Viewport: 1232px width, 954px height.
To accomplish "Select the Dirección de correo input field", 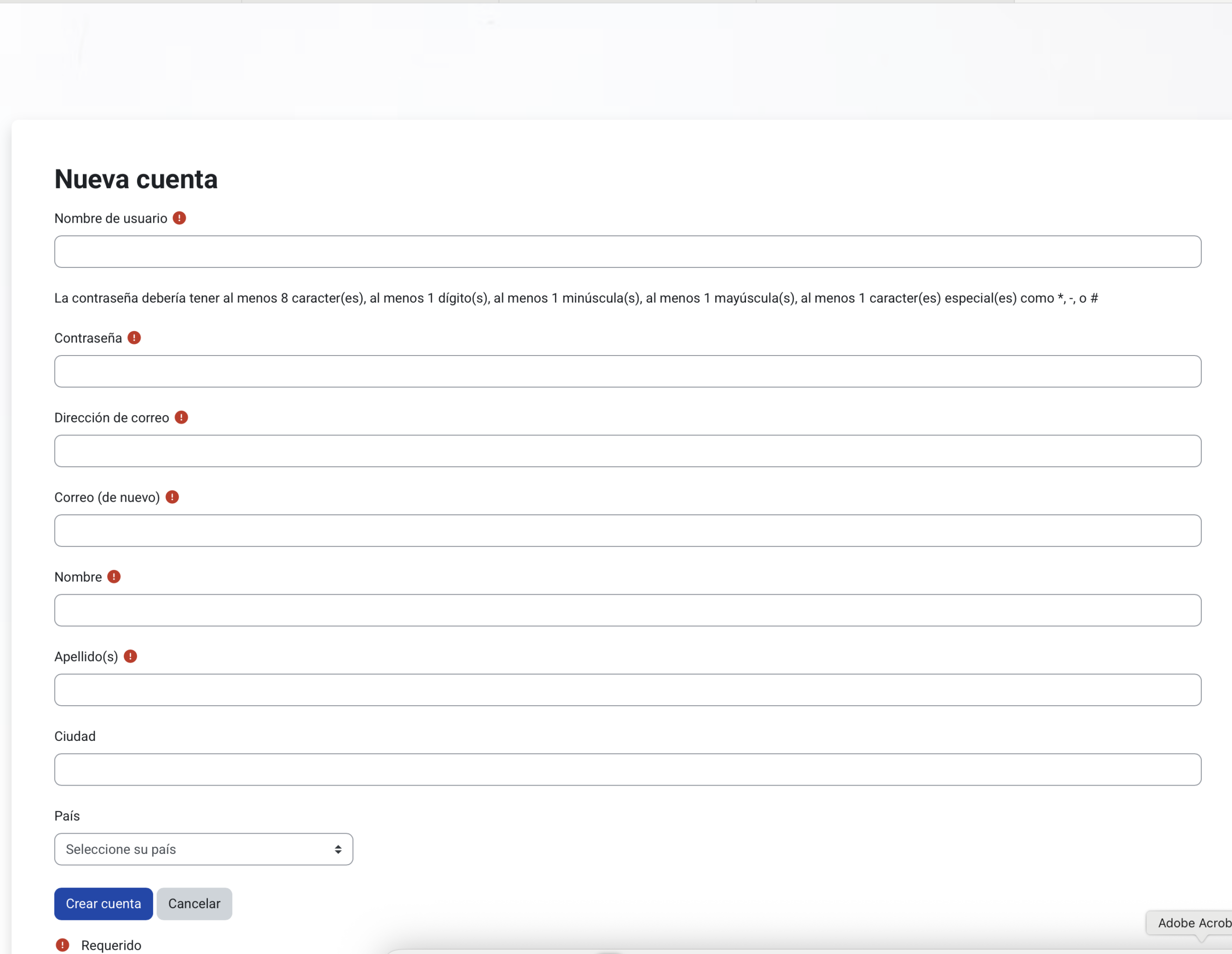I will [x=627, y=451].
